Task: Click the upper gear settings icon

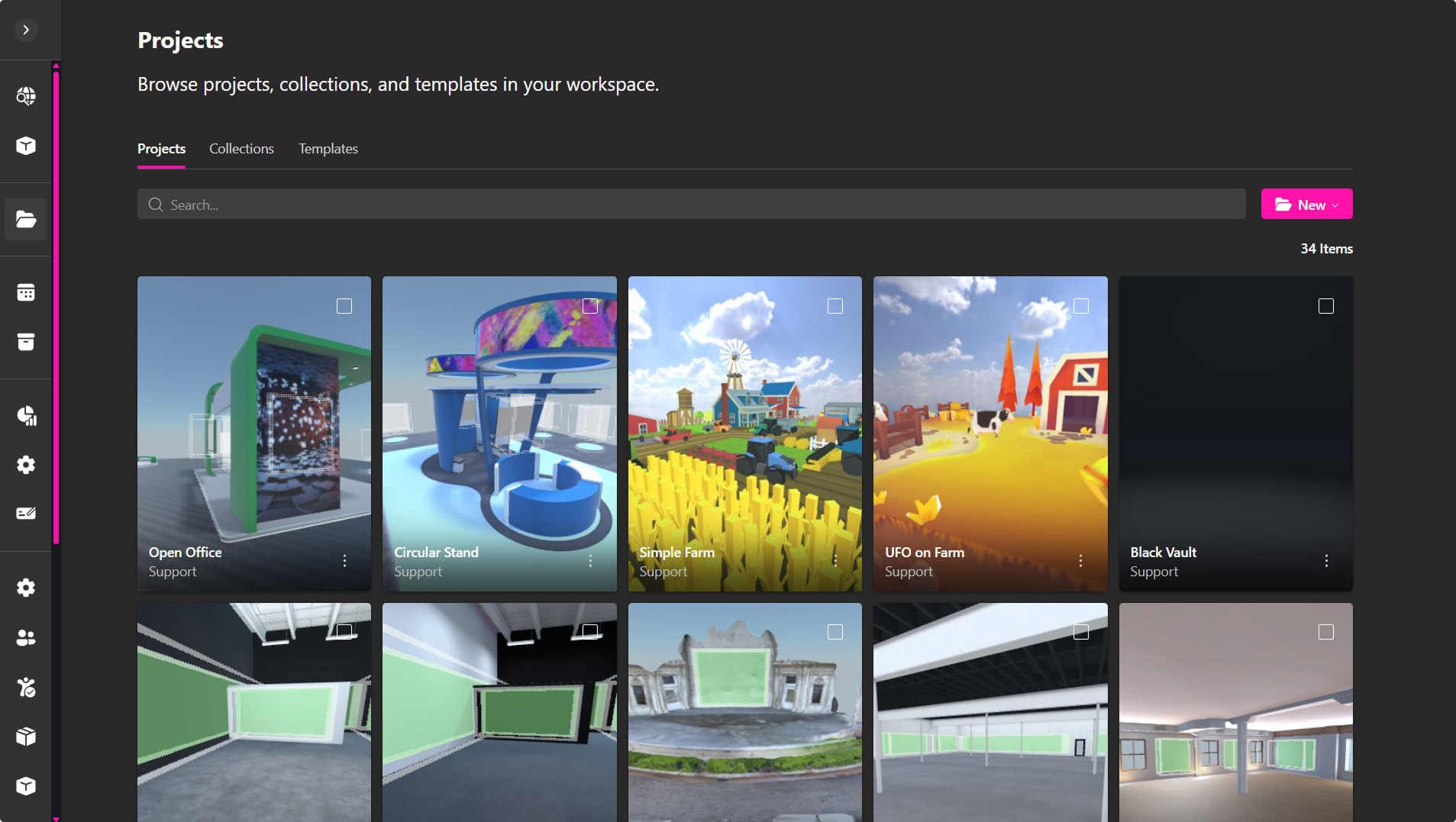Action: [26, 465]
